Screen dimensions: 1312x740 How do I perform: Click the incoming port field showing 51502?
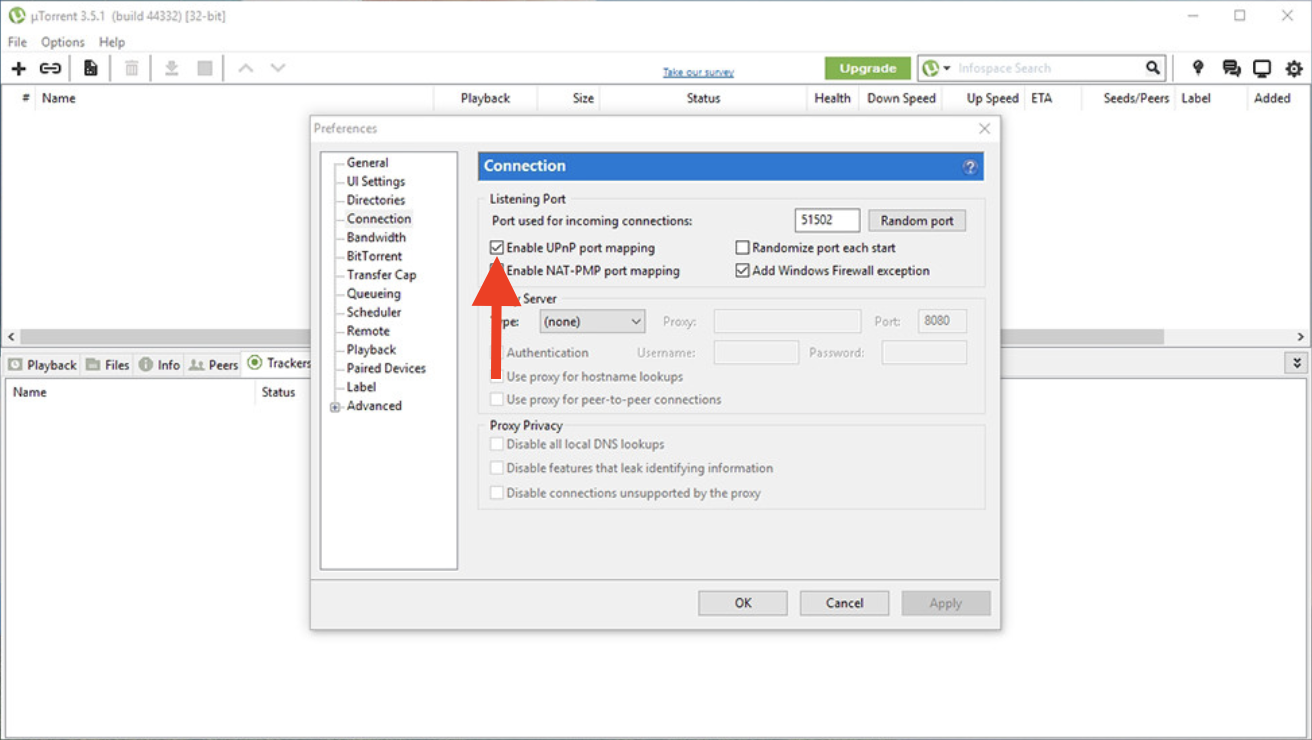(x=828, y=220)
